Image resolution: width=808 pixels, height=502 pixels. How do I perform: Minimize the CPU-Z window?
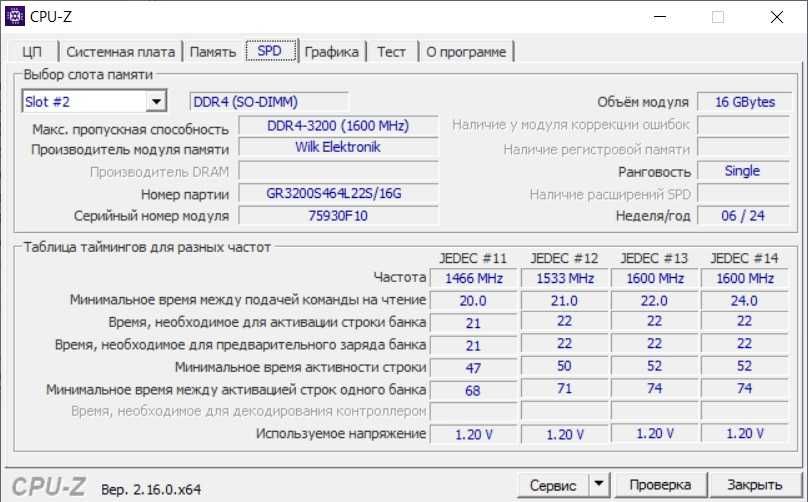660,17
